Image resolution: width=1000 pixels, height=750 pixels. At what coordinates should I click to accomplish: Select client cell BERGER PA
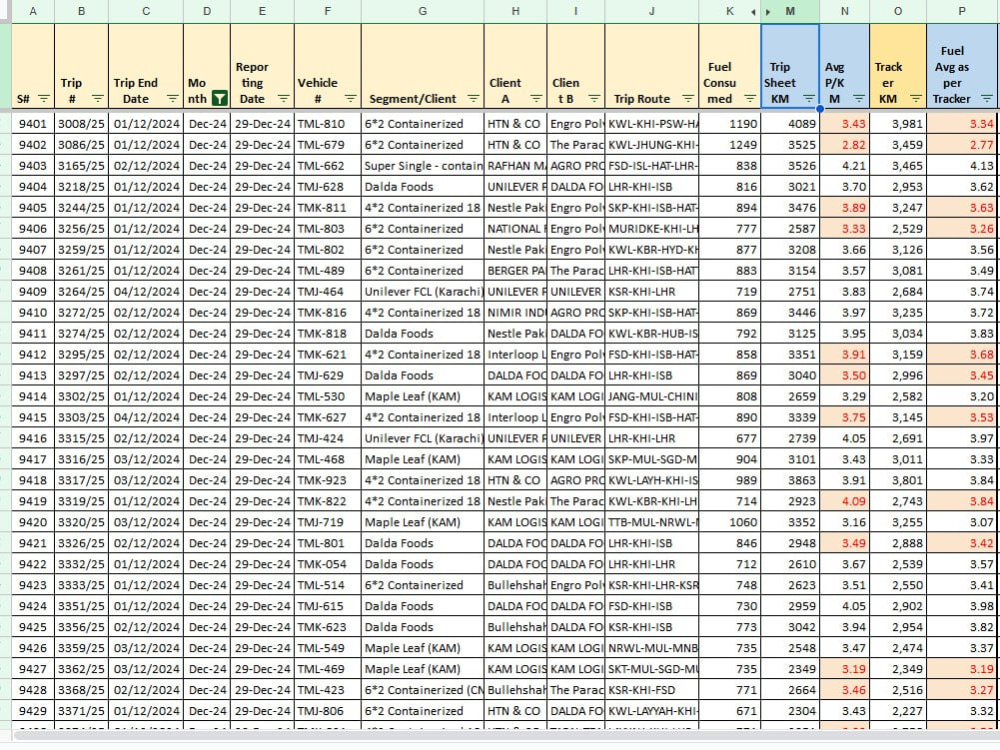(515, 270)
